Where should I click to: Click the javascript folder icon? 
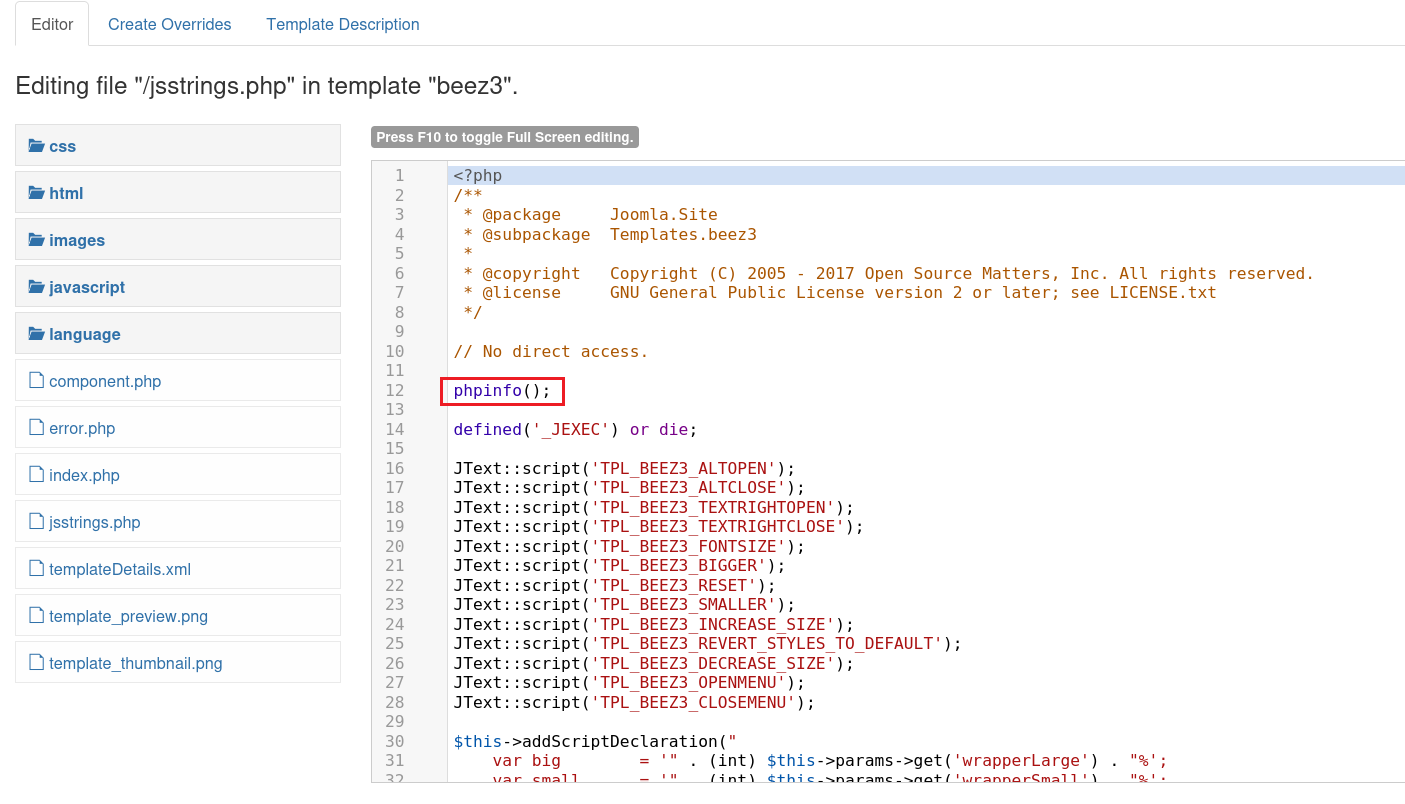[37, 287]
